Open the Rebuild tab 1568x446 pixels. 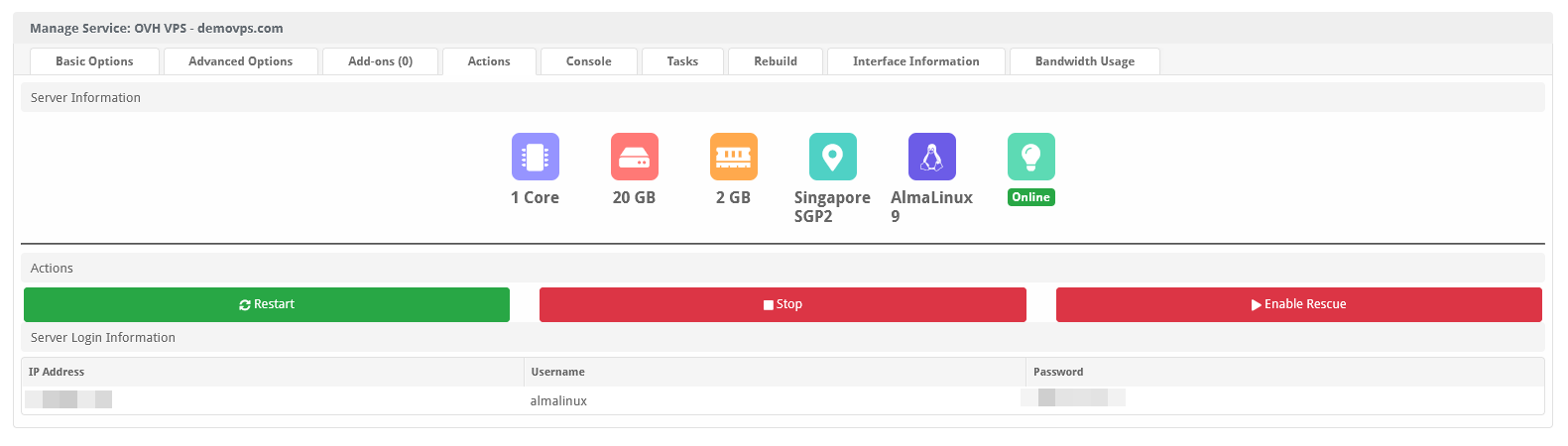[776, 61]
